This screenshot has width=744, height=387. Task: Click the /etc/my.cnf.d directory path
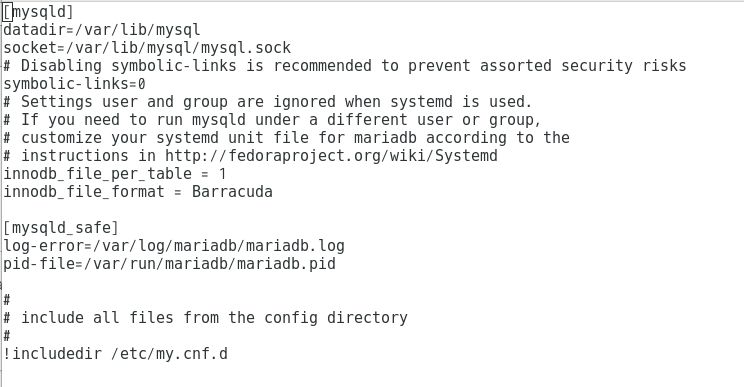click(169, 354)
